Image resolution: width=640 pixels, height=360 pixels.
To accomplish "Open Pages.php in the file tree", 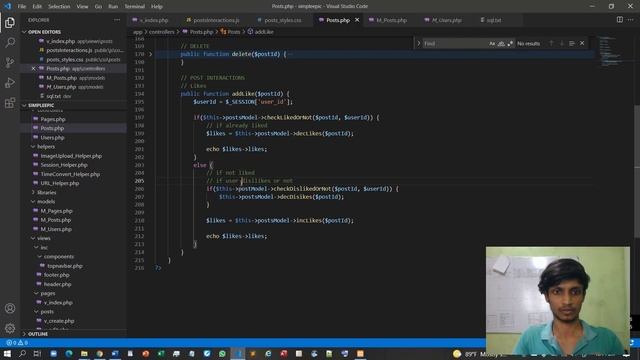I will (53, 119).
